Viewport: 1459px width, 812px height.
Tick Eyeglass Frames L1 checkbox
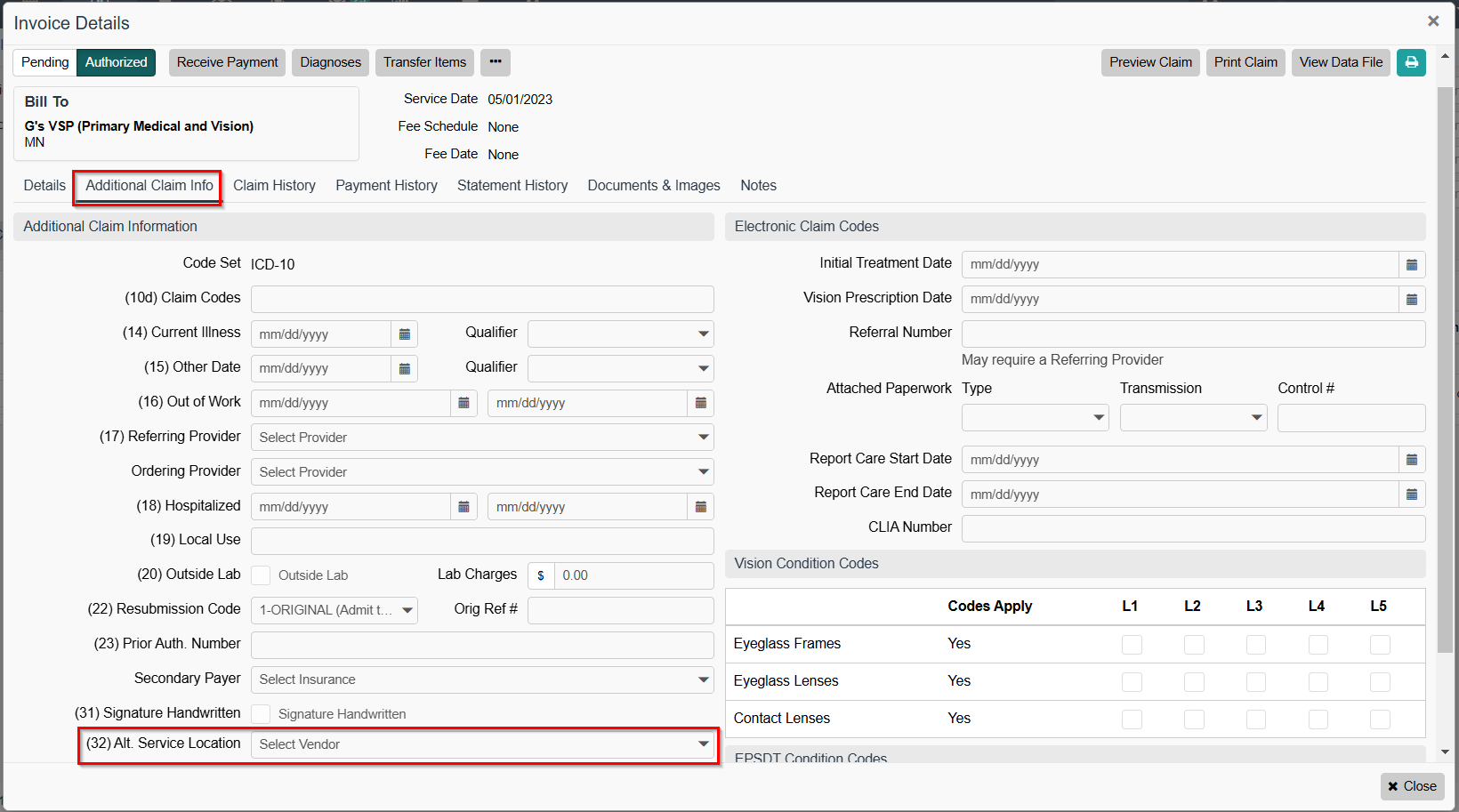pyautogui.click(x=1132, y=645)
